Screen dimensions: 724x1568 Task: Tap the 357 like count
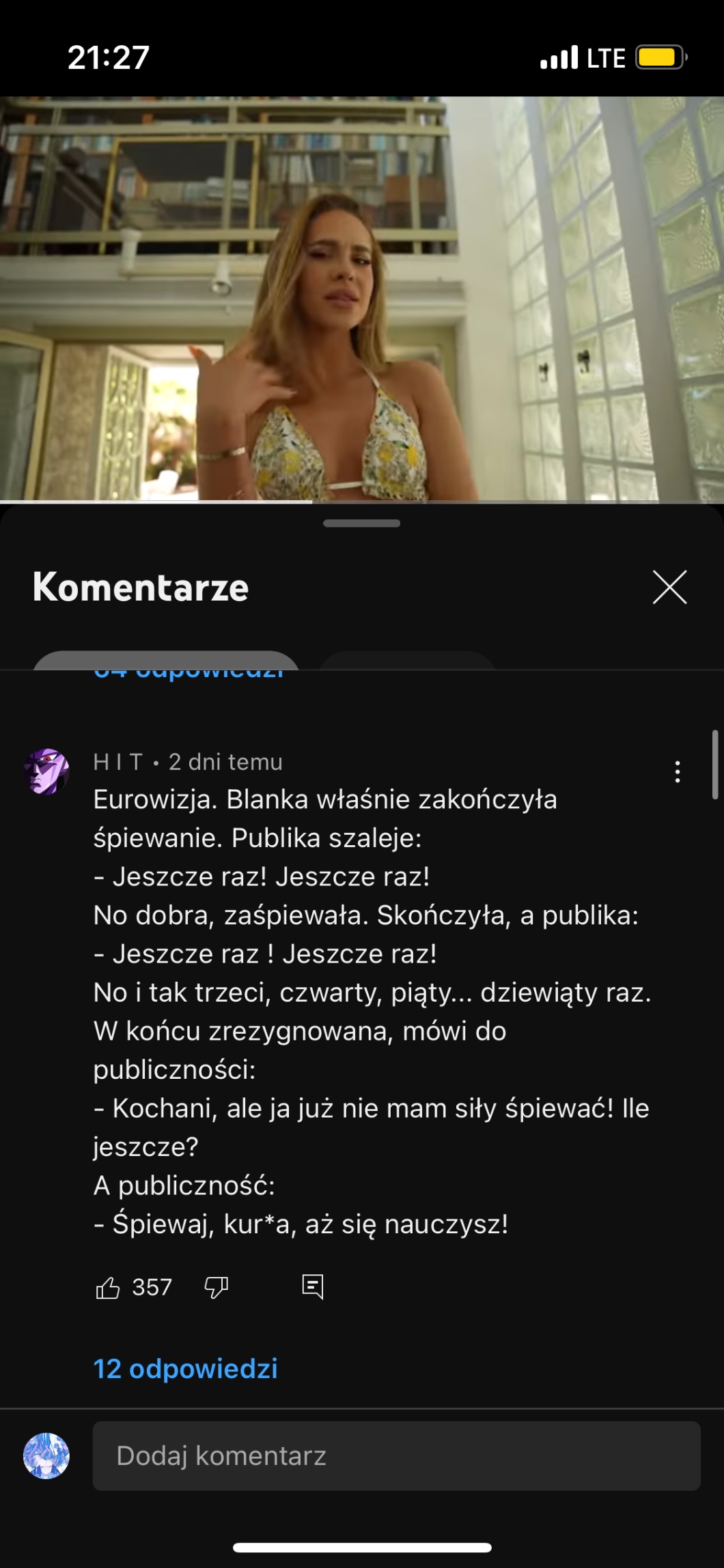click(x=152, y=1288)
